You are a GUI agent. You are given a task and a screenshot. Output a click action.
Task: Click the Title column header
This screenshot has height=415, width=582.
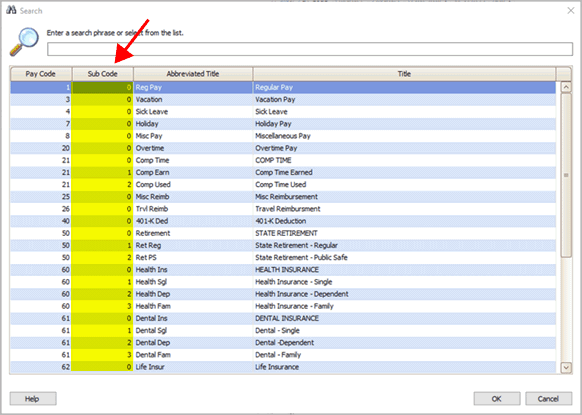point(404,73)
